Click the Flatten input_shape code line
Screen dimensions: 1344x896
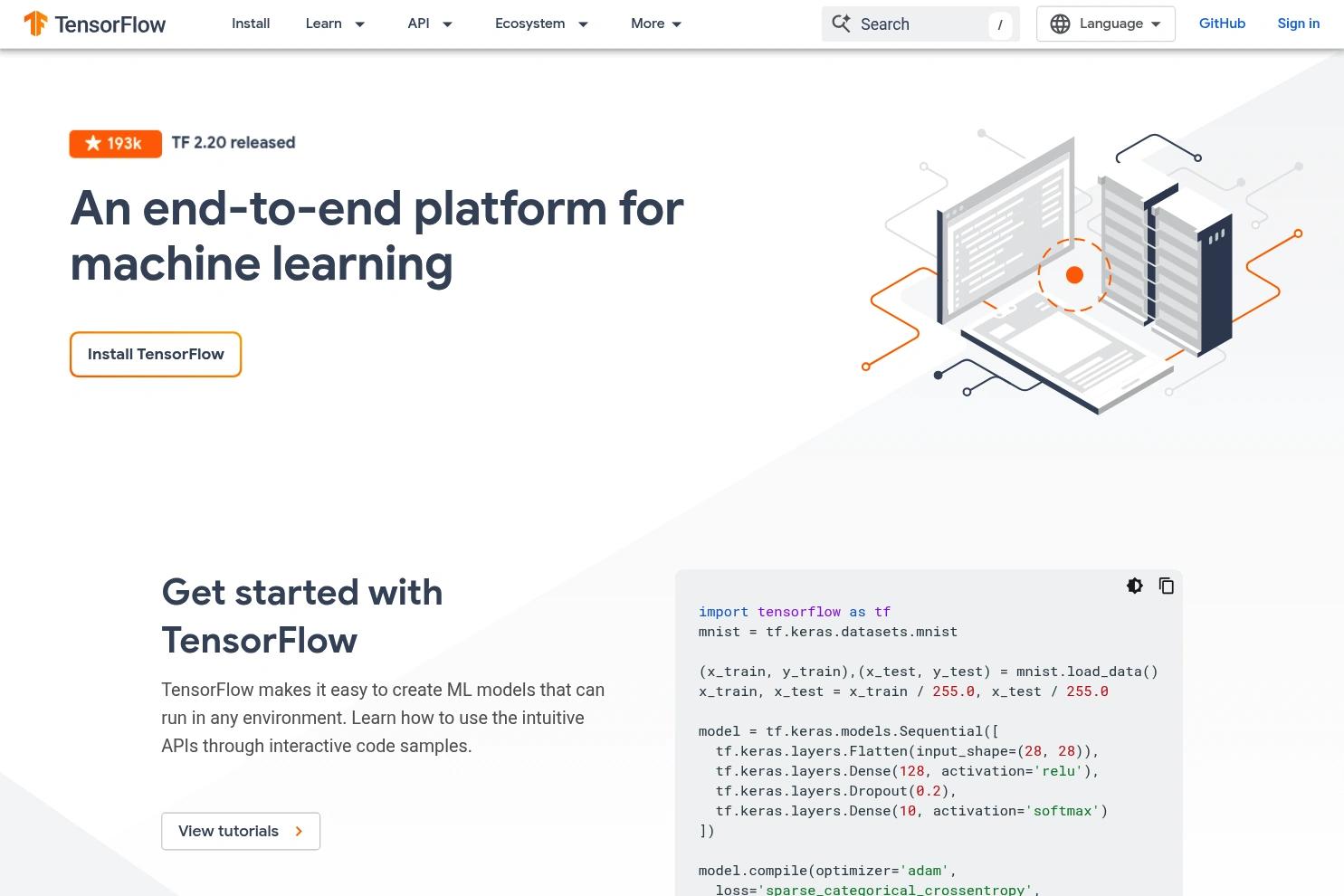click(907, 751)
